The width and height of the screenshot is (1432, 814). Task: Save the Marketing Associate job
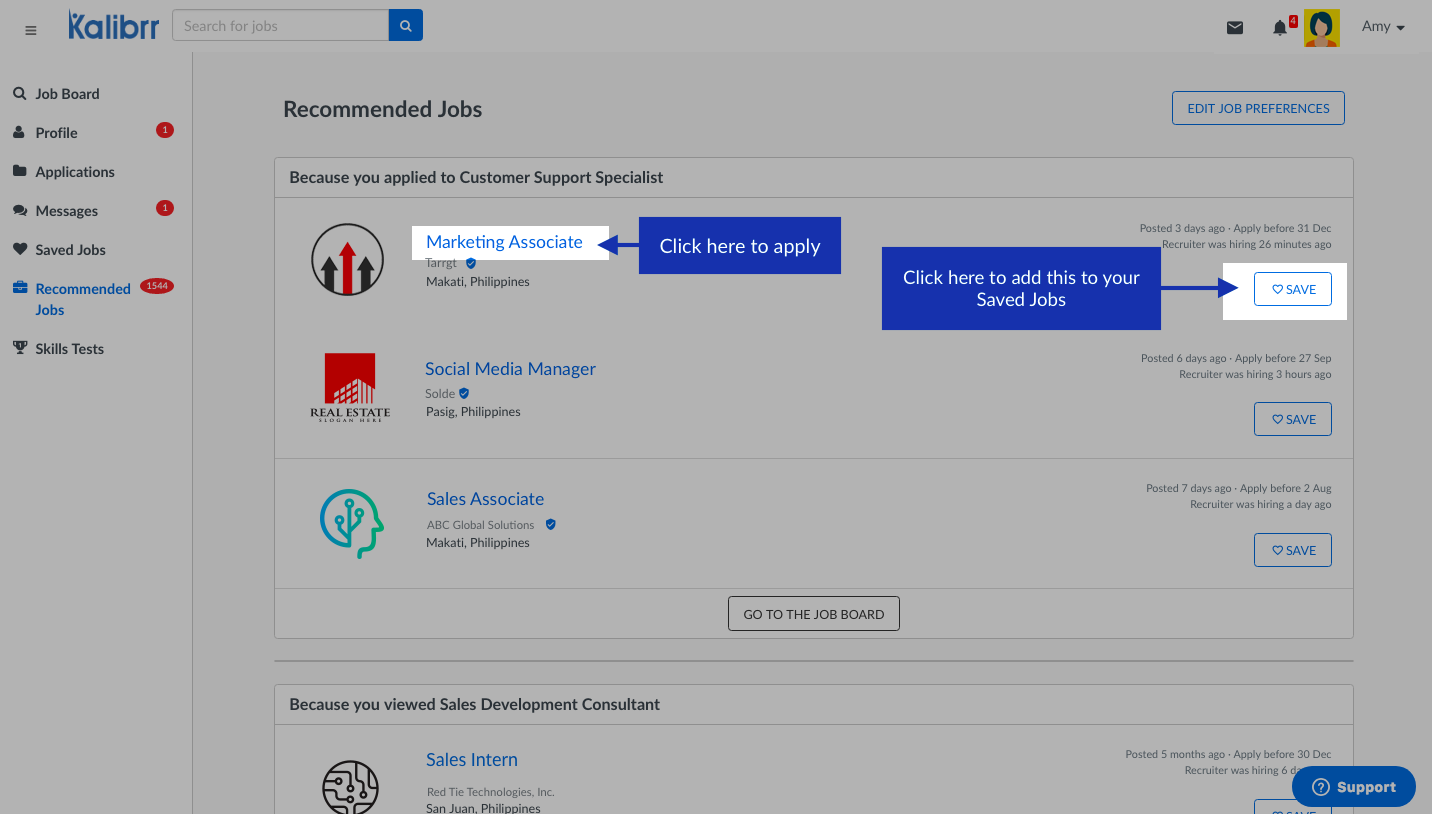coord(1292,289)
